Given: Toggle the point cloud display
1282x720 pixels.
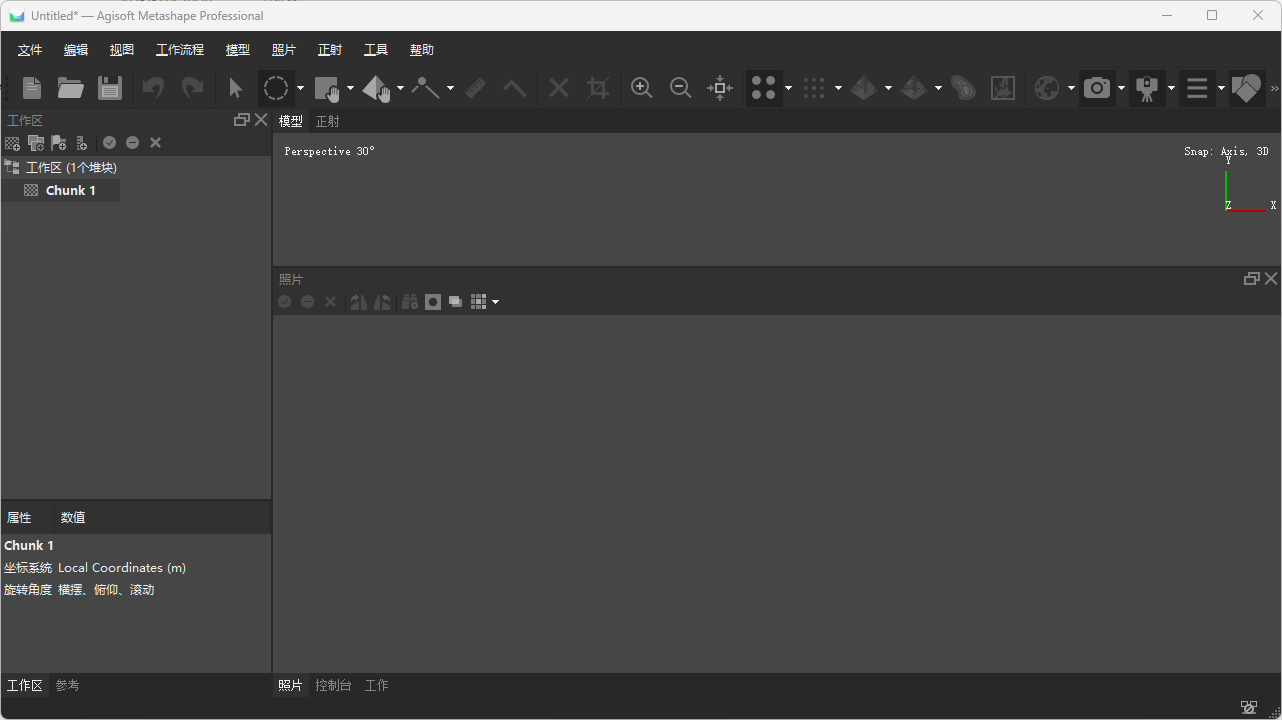Looking at the screenshot, I should (x=763, y=88).
